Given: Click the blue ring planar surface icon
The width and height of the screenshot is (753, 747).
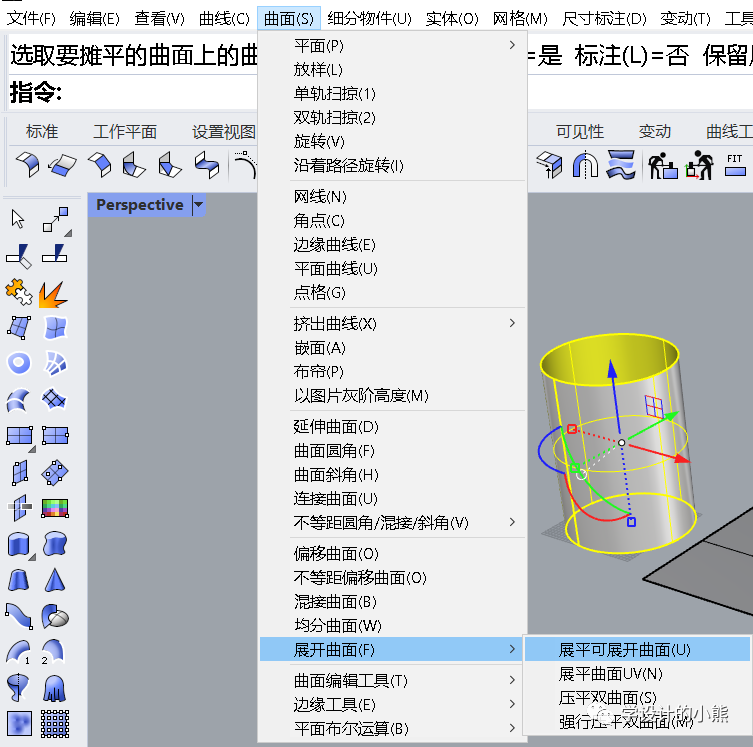Looking at the screenshot, I should (x=19, y=363).
